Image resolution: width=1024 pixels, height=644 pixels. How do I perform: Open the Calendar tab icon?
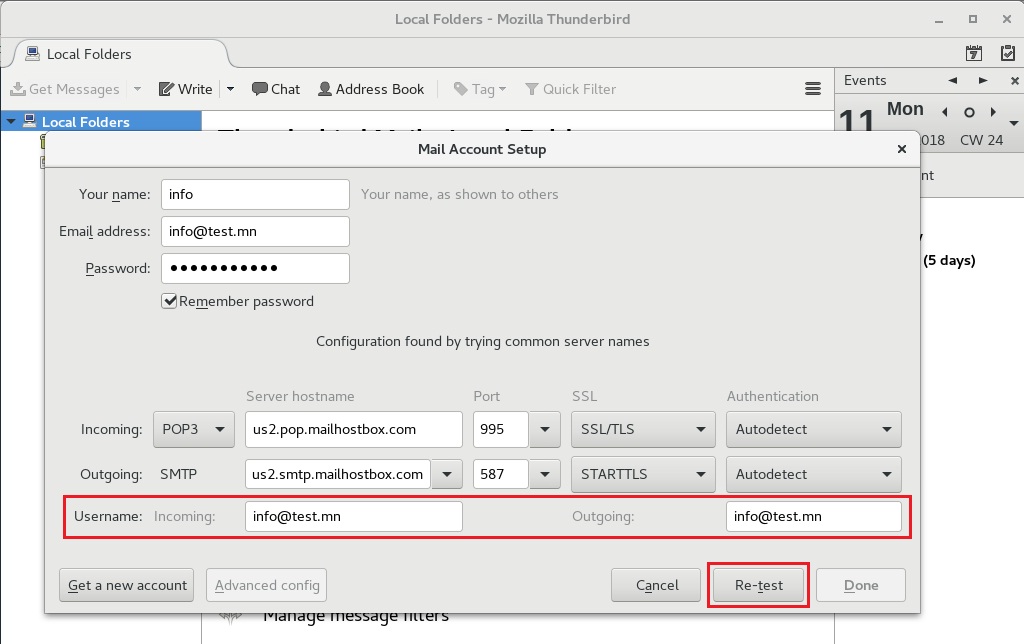(974, 54)
